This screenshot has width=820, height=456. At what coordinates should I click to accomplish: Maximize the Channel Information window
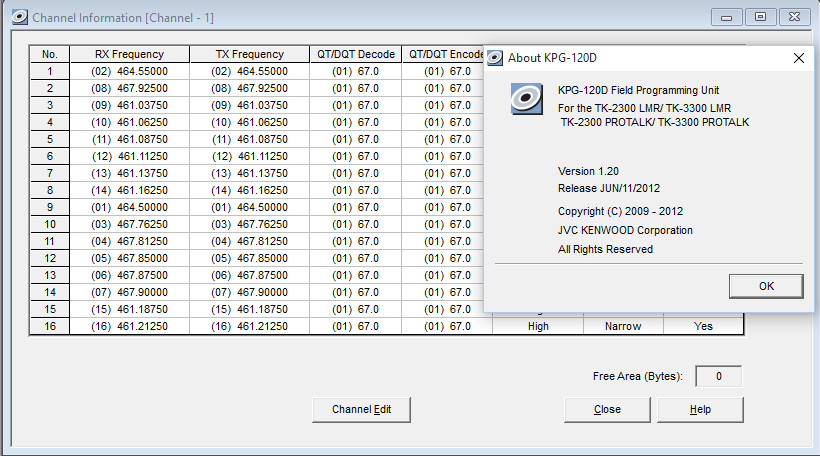(760, 17)
